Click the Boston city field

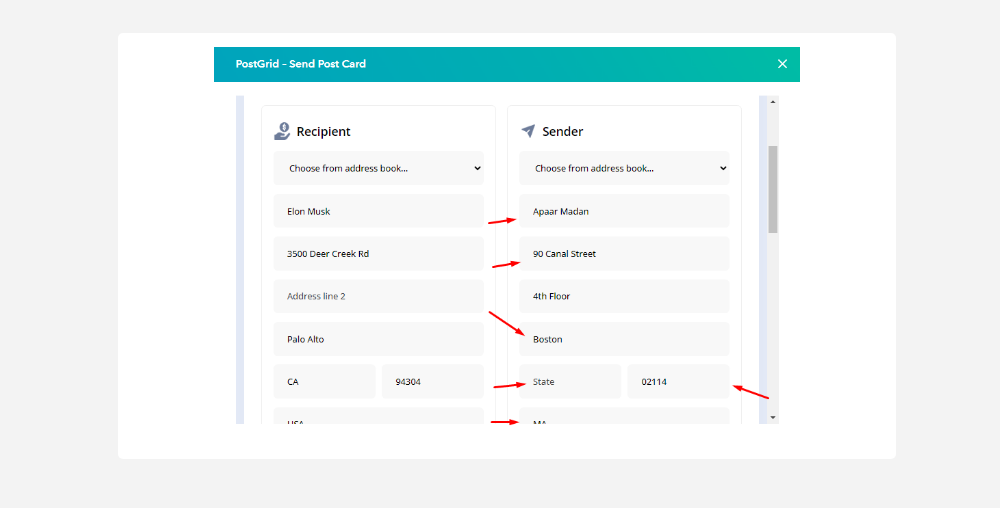point(624,339)
